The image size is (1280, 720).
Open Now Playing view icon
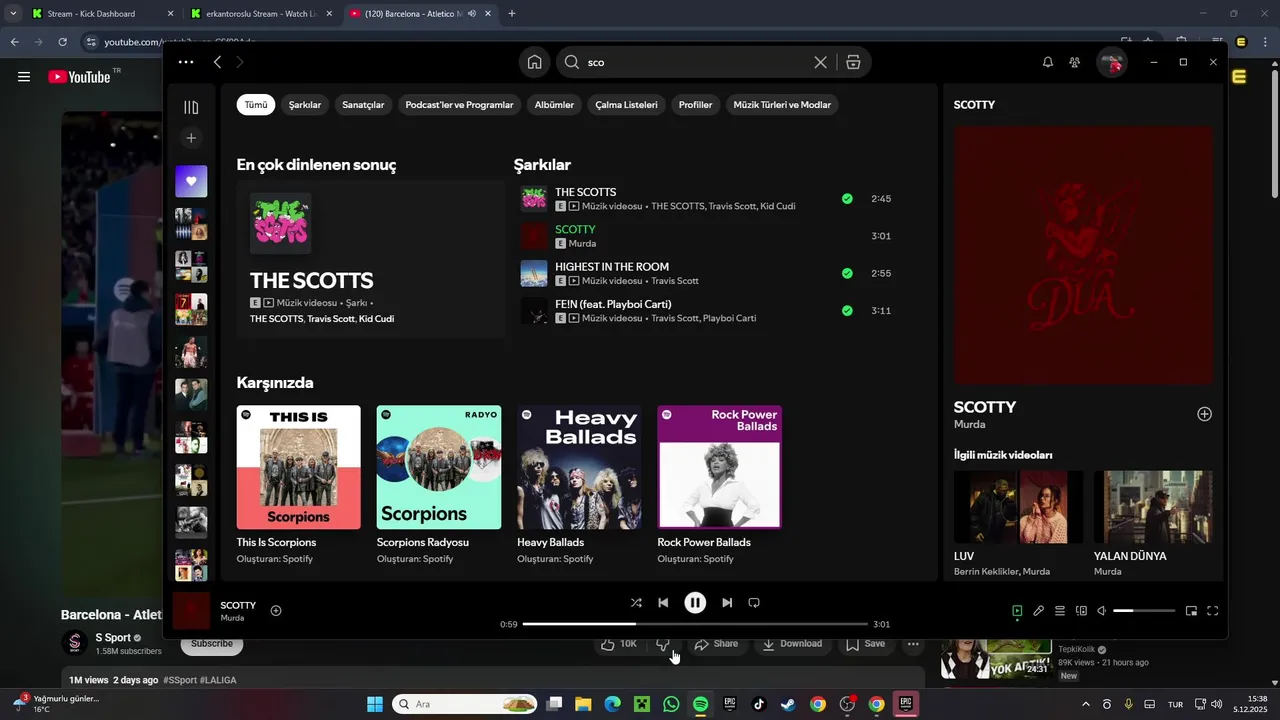coord(1017,611)
